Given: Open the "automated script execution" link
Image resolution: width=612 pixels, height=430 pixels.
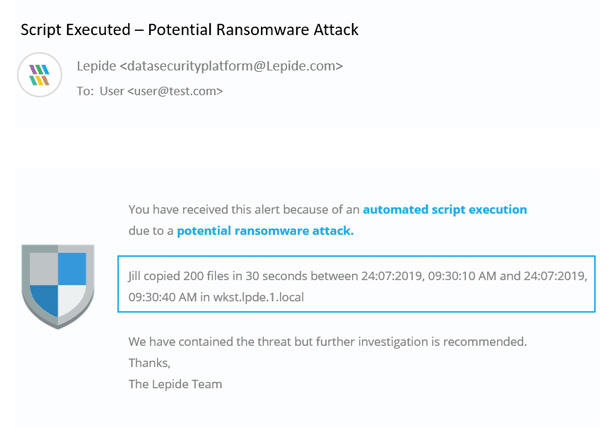Looking at the screenshot, I should 444,210.
